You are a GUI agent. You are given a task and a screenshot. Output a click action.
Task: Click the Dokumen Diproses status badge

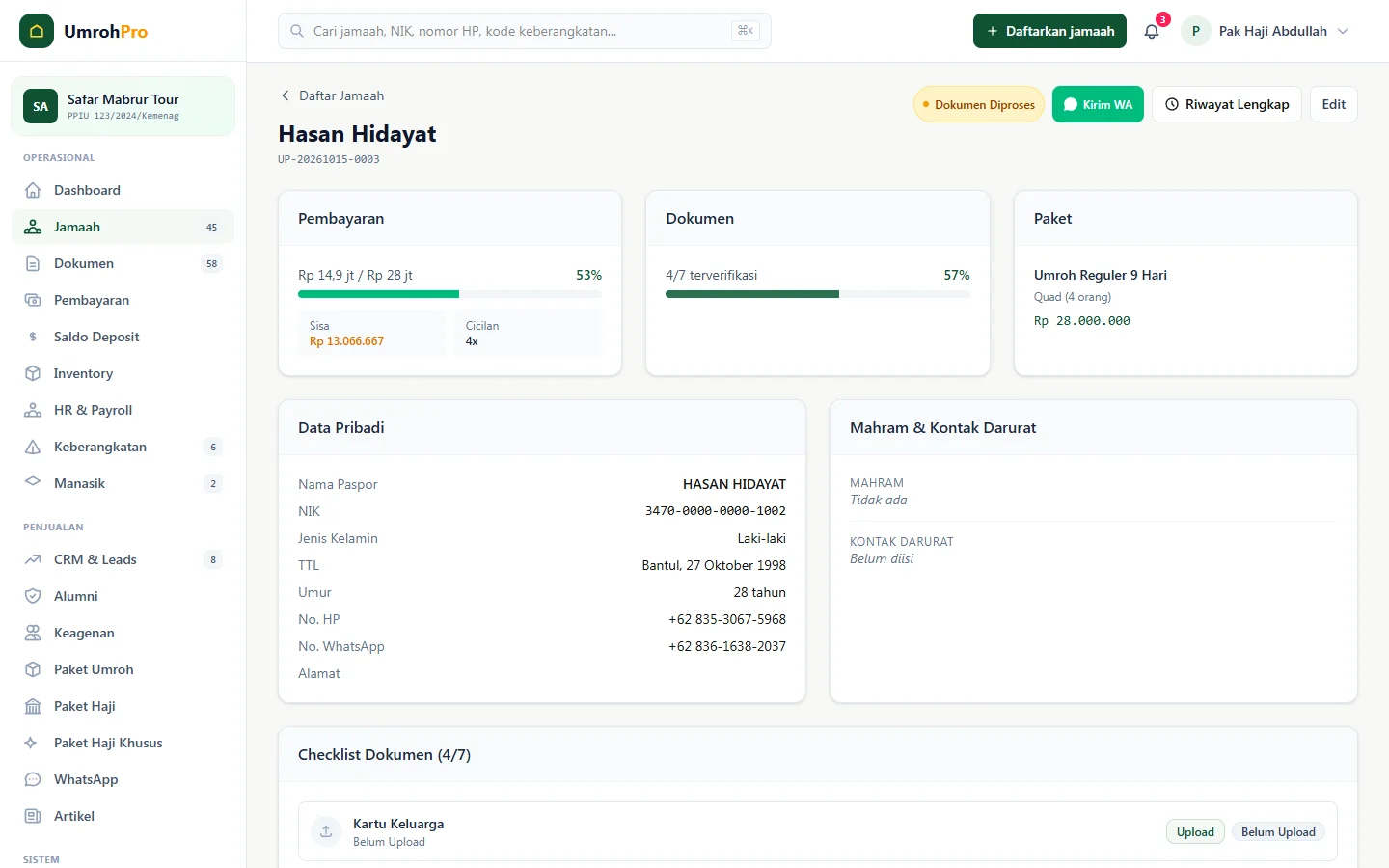pyautogui.click(x=979, y=104)
